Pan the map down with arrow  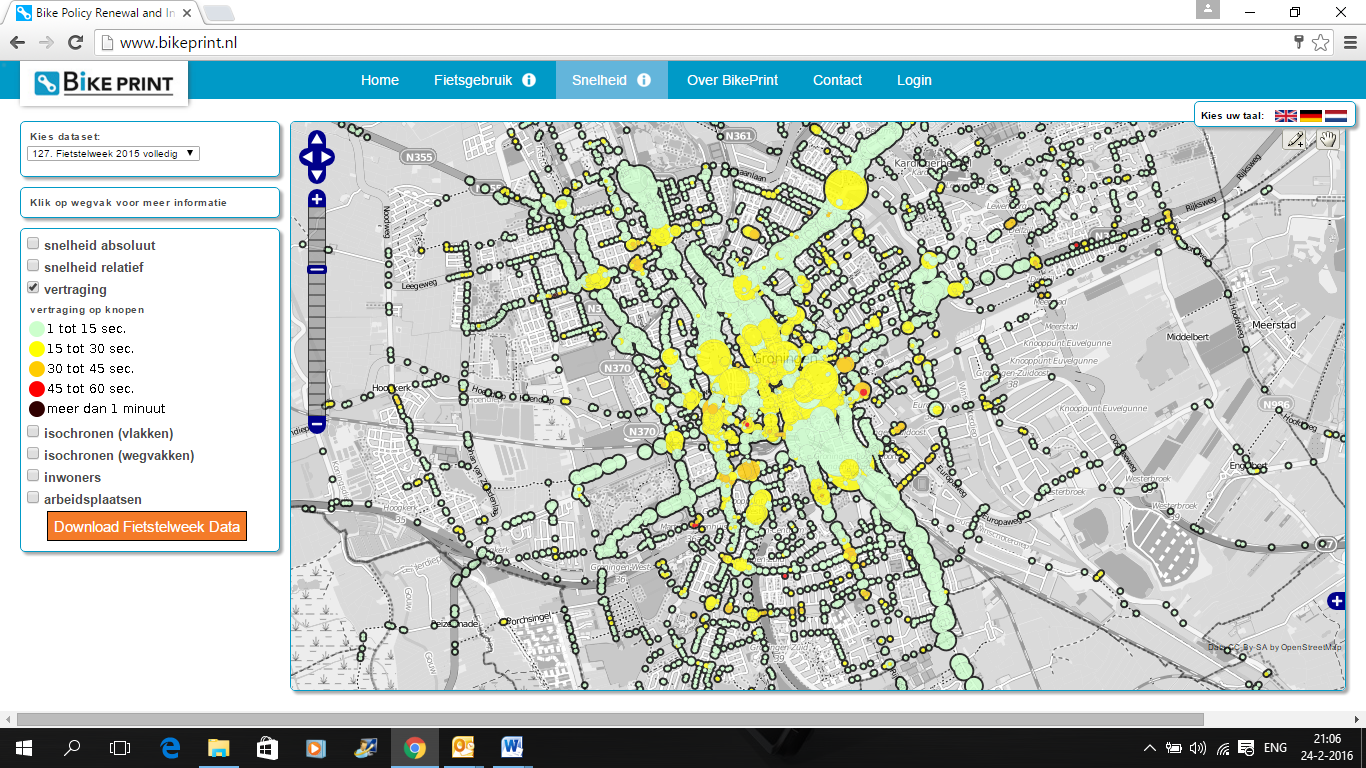(317, 176)
